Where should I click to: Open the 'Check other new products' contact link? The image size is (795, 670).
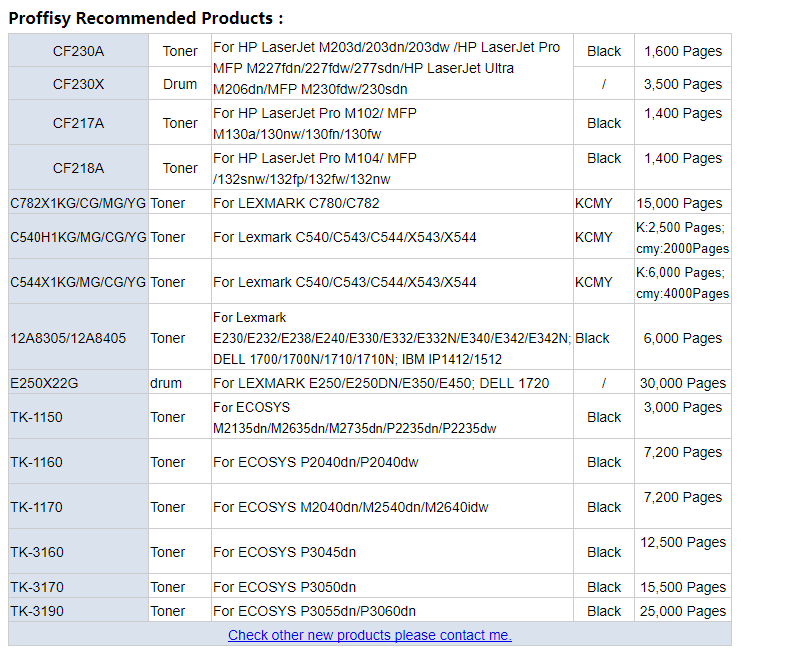click(370, 634)
